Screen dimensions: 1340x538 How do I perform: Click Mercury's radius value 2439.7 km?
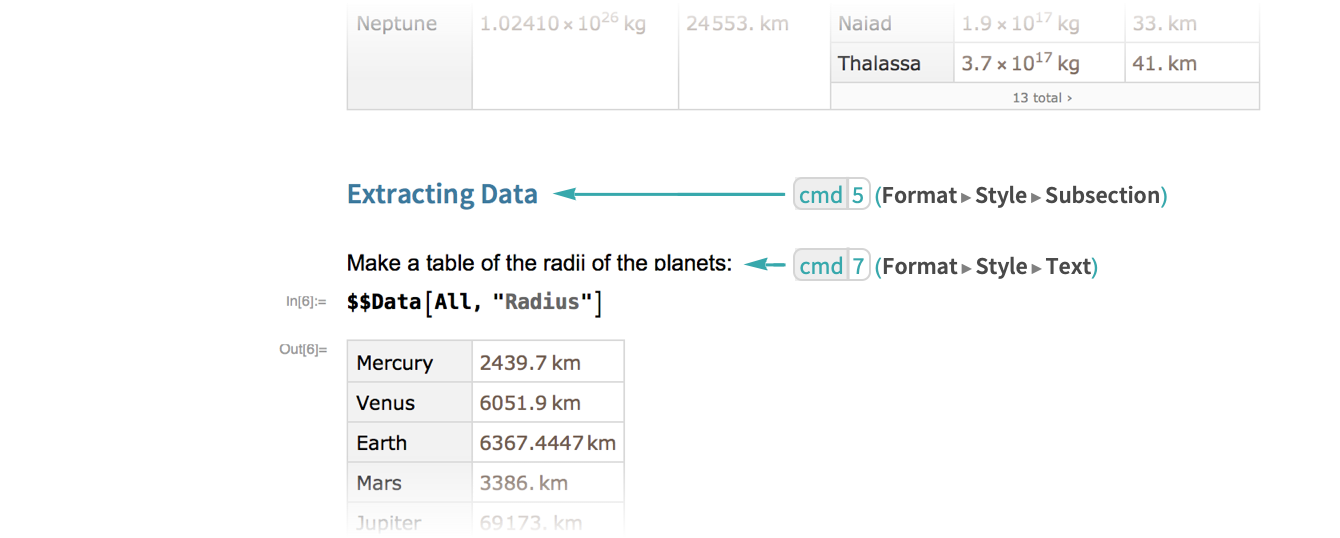click(530, 363)
